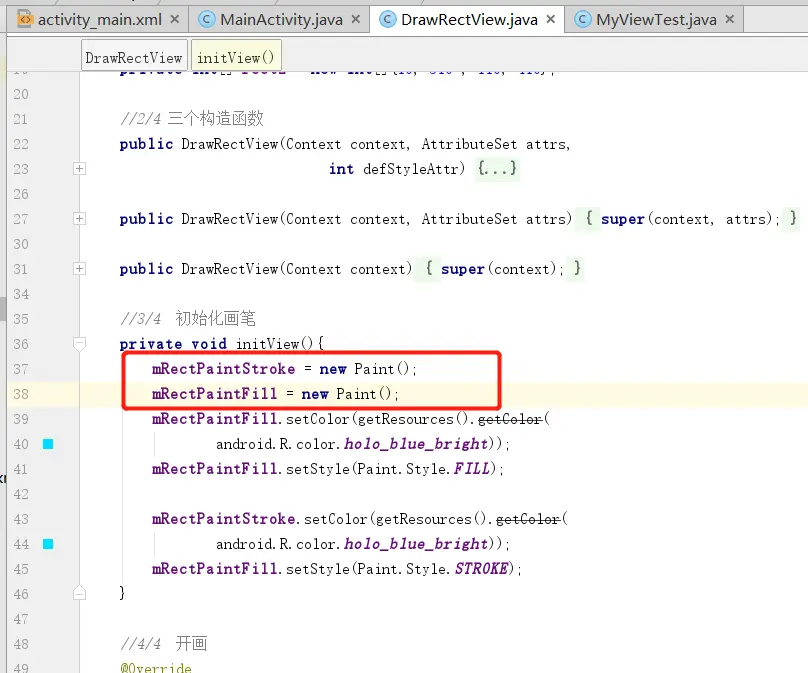
Task: Click the XML file icon on activity_main.xml tab
Action: pyautogui.click(x=25, y=20)
